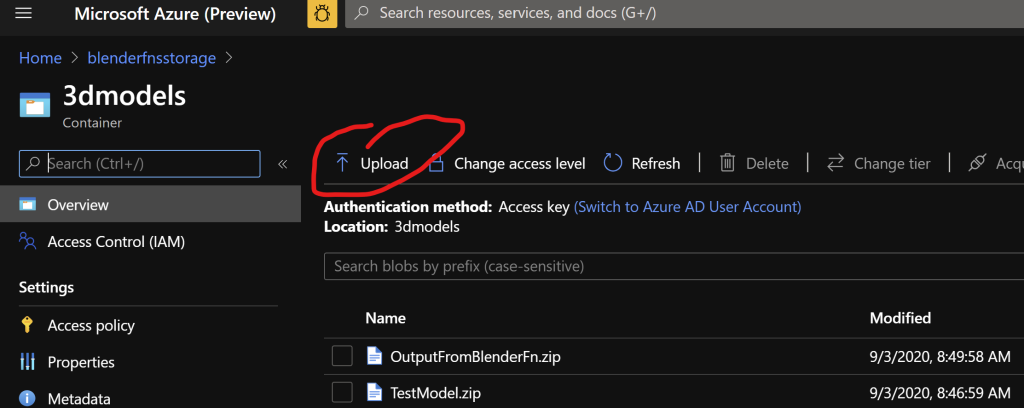Click the Properties bars icon
The image size is (1024, 408).
click(x=27, y=362)
